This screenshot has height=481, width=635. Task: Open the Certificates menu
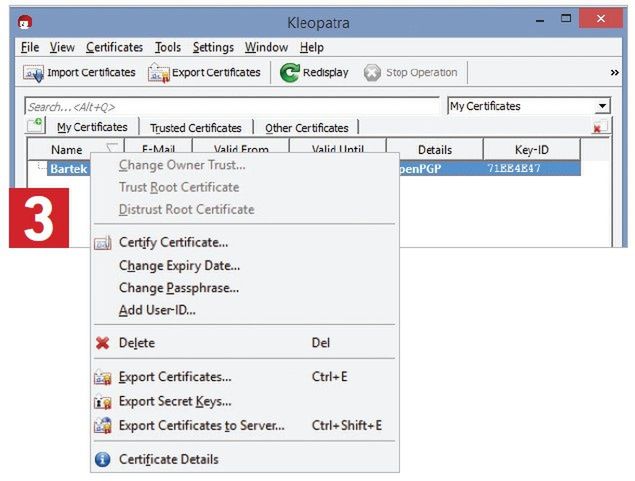click(x=114, y=47)
